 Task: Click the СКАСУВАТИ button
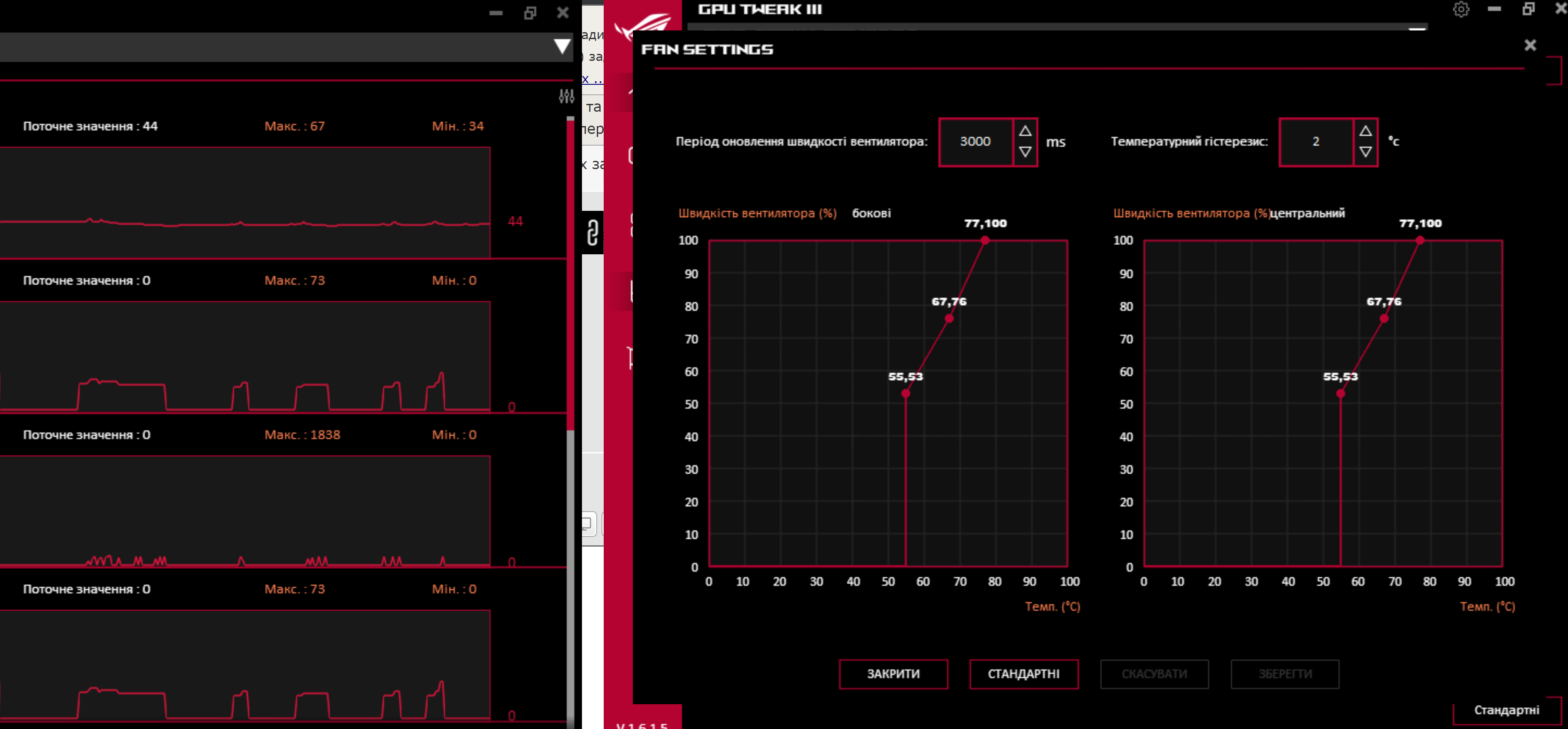point(1154,674)
